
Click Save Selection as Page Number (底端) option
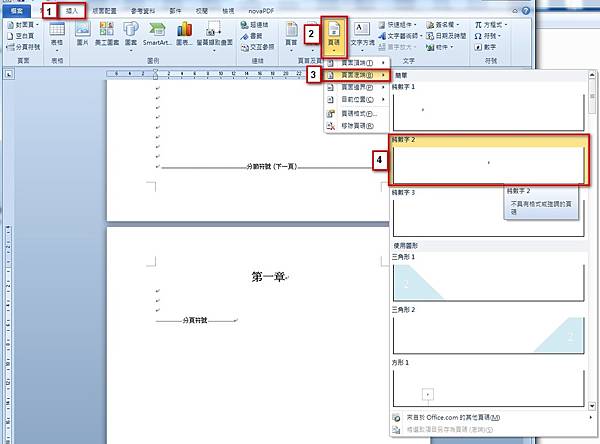(492, 430)
